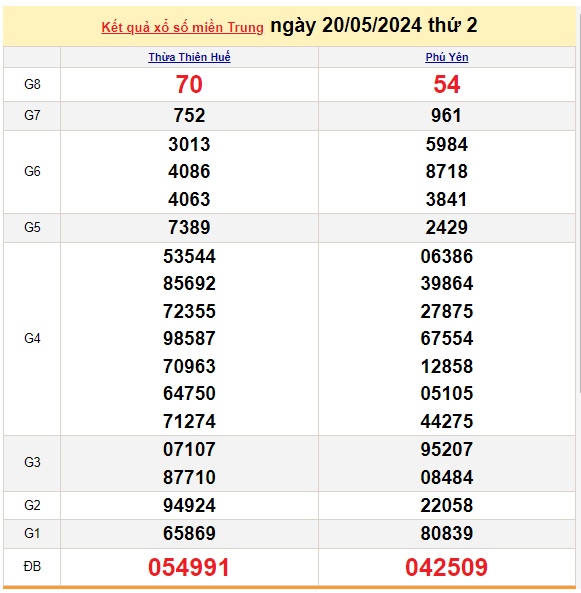
Task: Select the G7 prize label
Action: [32, 115]
